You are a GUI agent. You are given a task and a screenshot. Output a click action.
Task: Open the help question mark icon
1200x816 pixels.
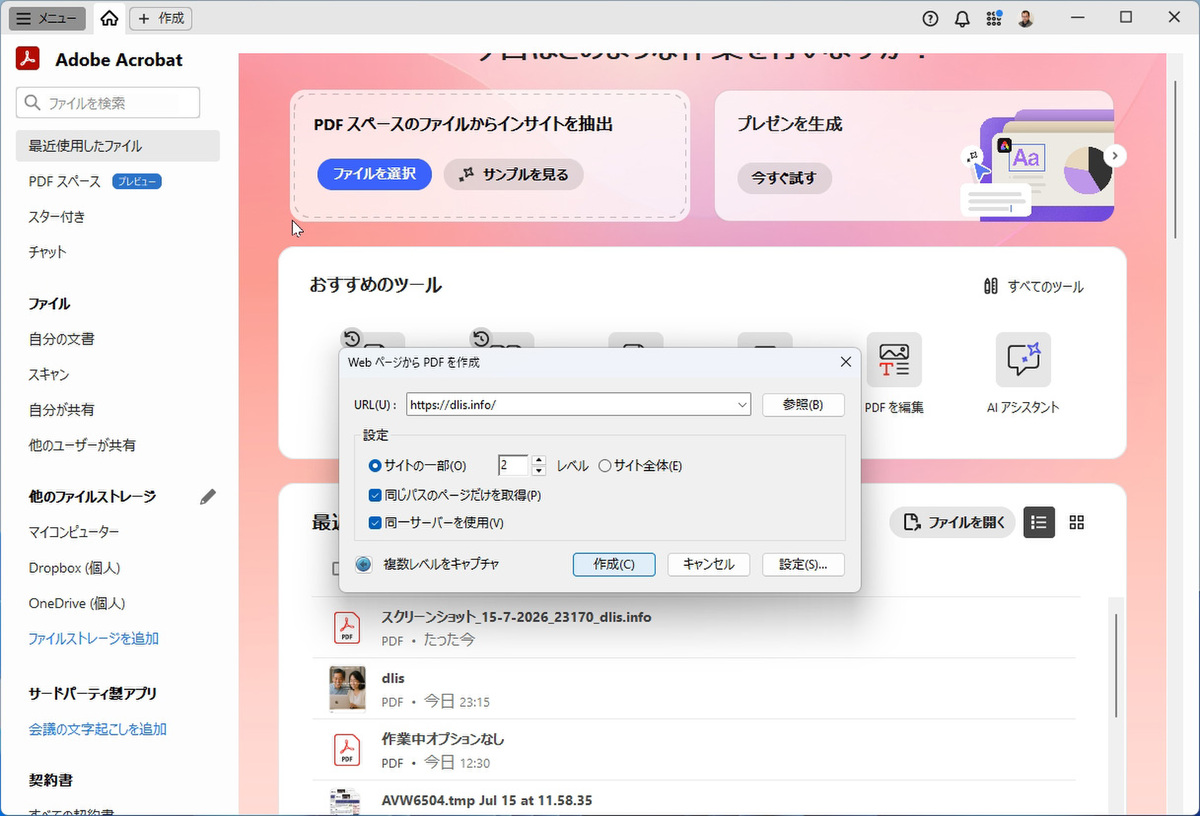click(931, 18)
